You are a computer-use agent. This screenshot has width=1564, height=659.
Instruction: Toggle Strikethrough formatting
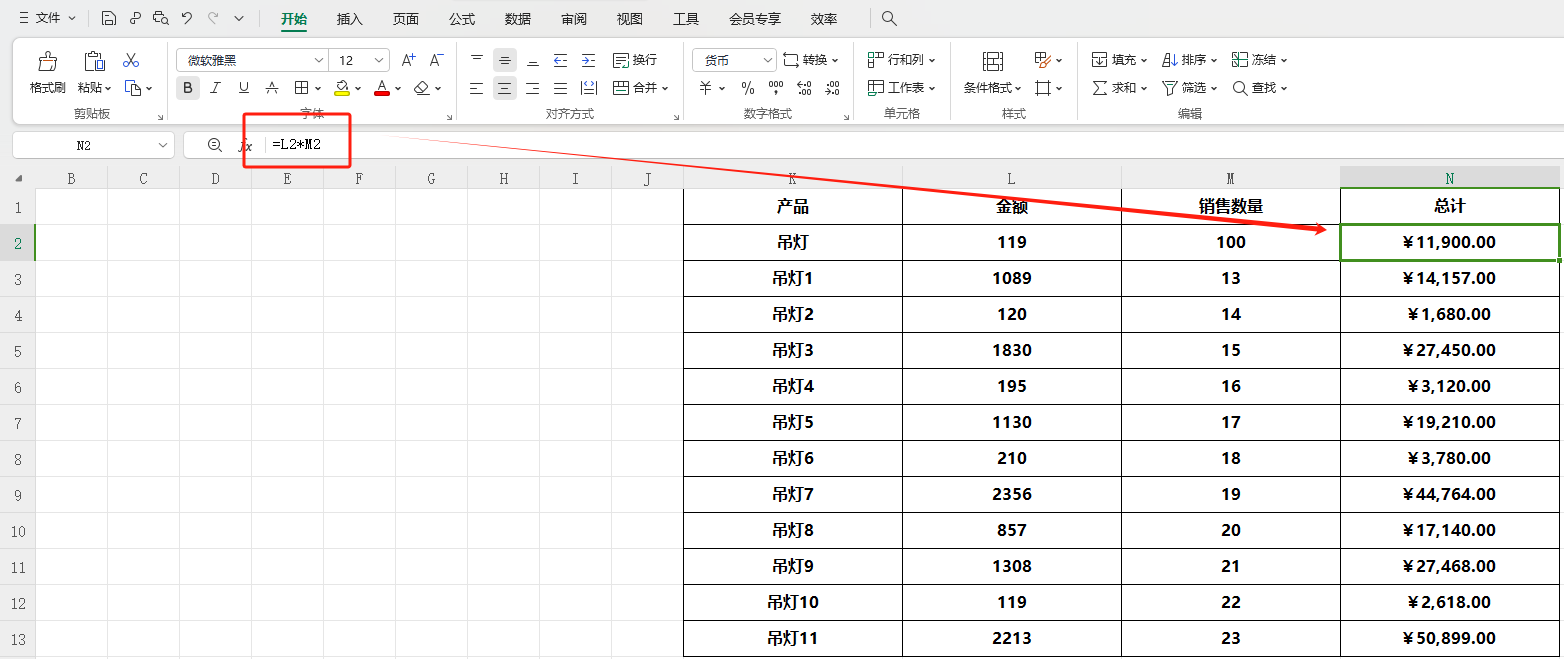click(x=272, y=88)
